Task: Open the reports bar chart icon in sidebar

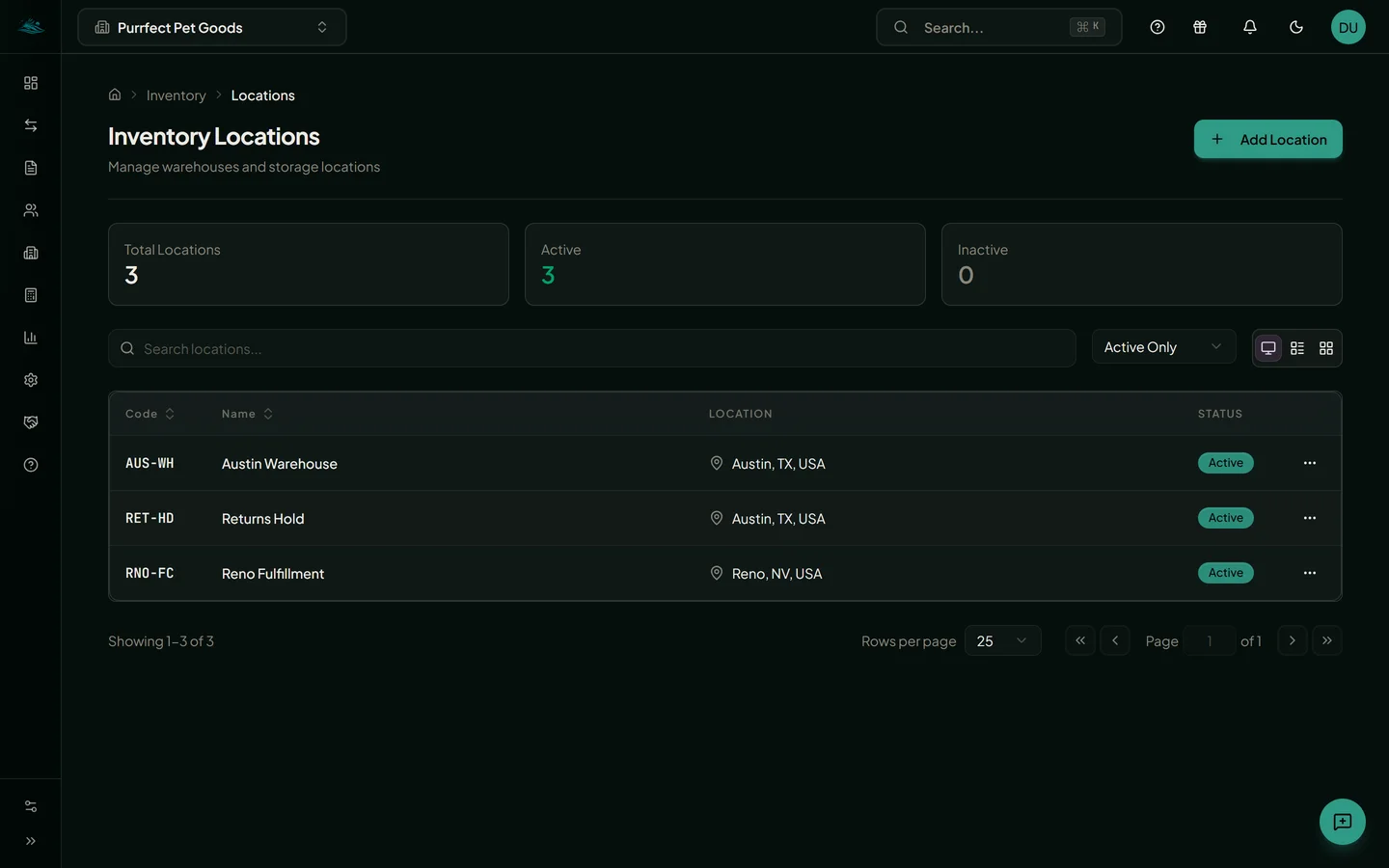Action: [31, 338]
